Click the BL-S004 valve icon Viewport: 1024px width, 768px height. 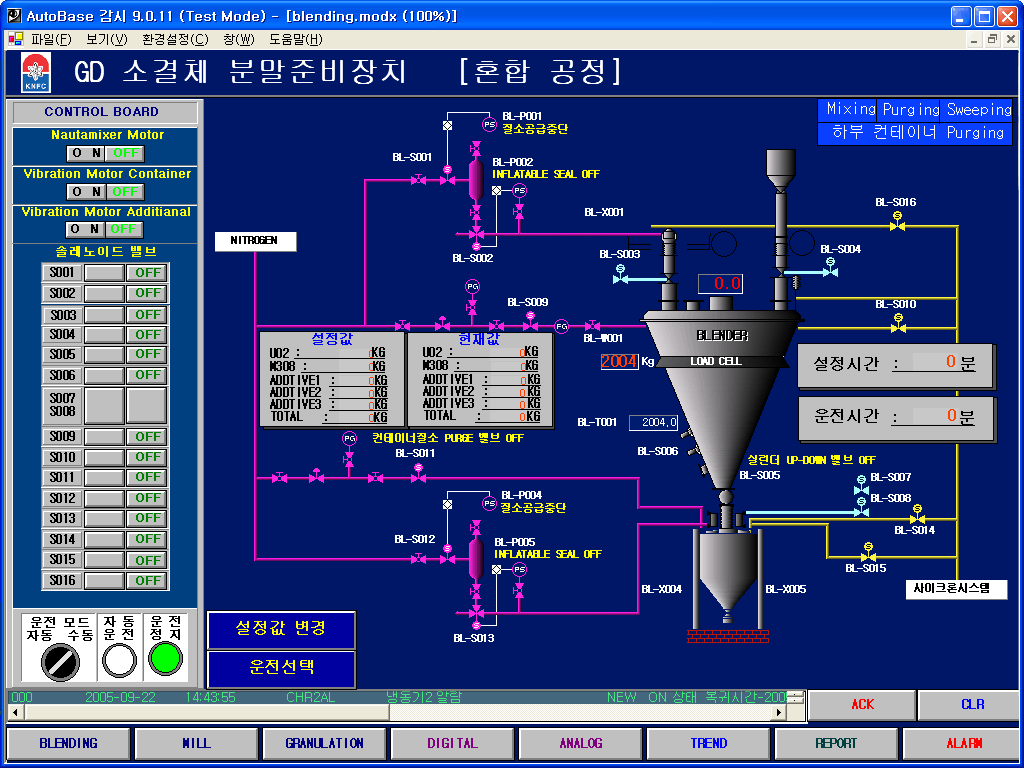click(x=829, y=271)
